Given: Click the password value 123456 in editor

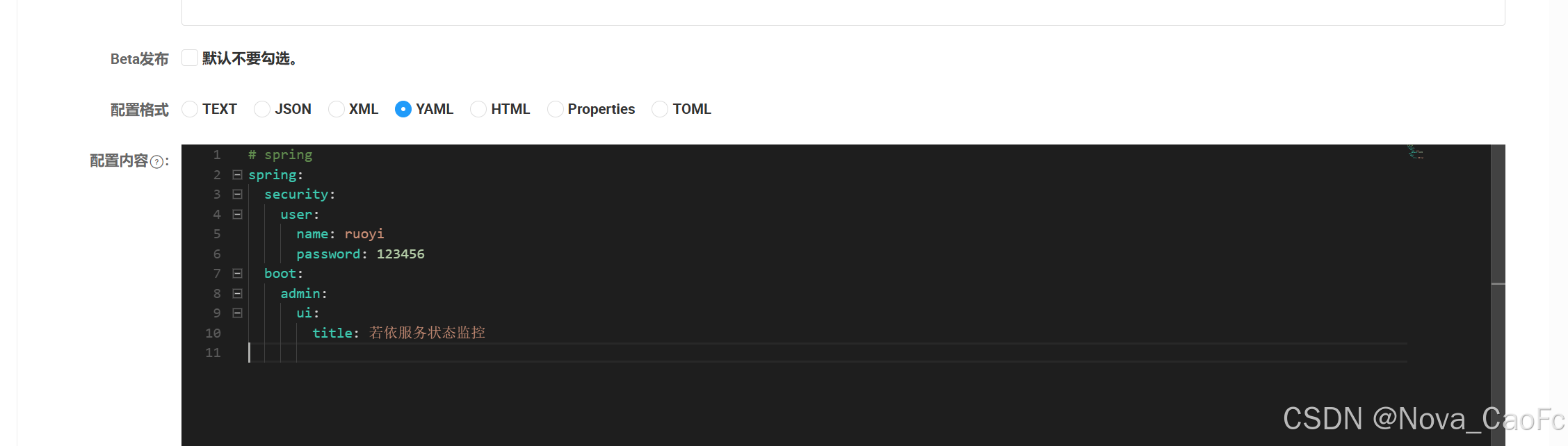Looking at the screenshot, I should [401, 254].
